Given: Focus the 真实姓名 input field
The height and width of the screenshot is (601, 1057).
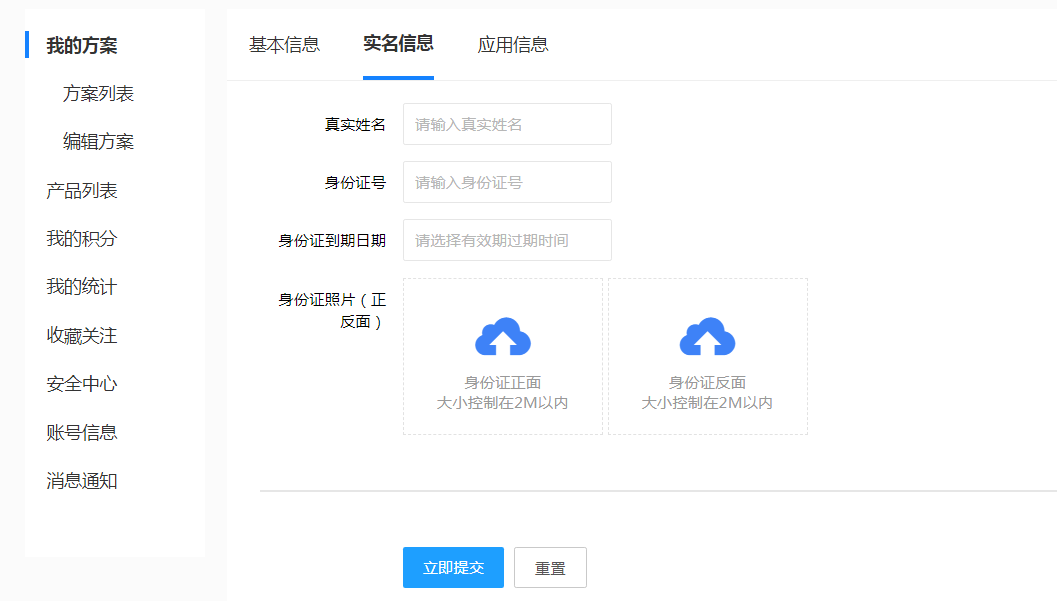Looking at the screenshot, I should [x=507, y=124].
